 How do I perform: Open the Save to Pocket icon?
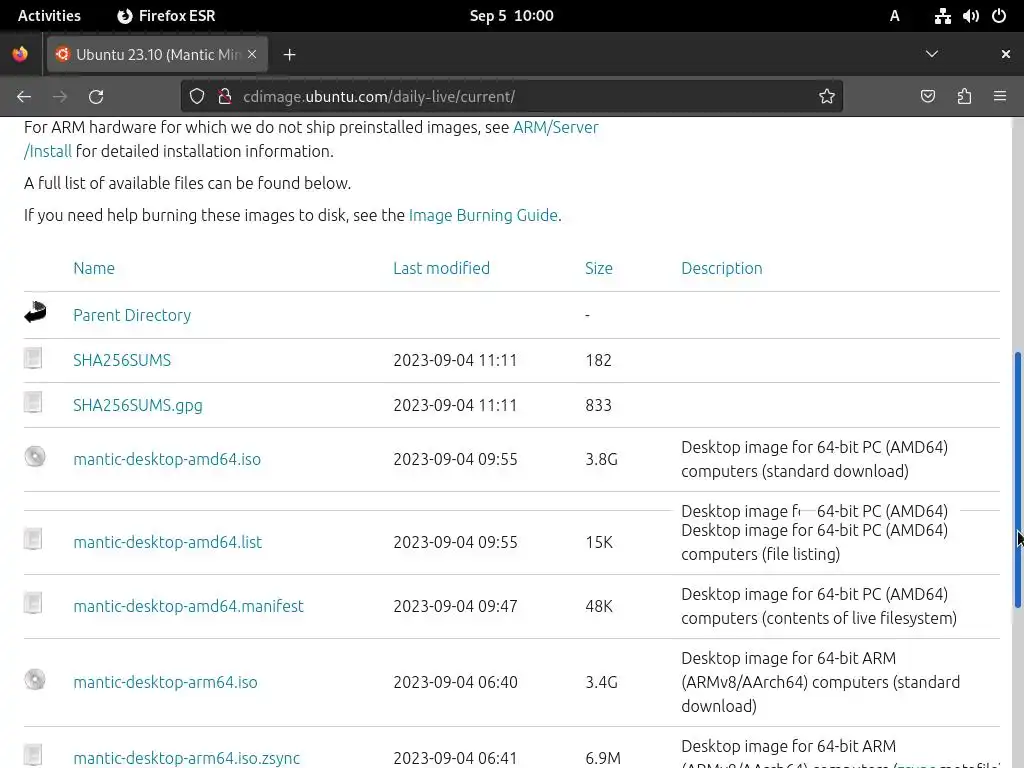[927, 97]
